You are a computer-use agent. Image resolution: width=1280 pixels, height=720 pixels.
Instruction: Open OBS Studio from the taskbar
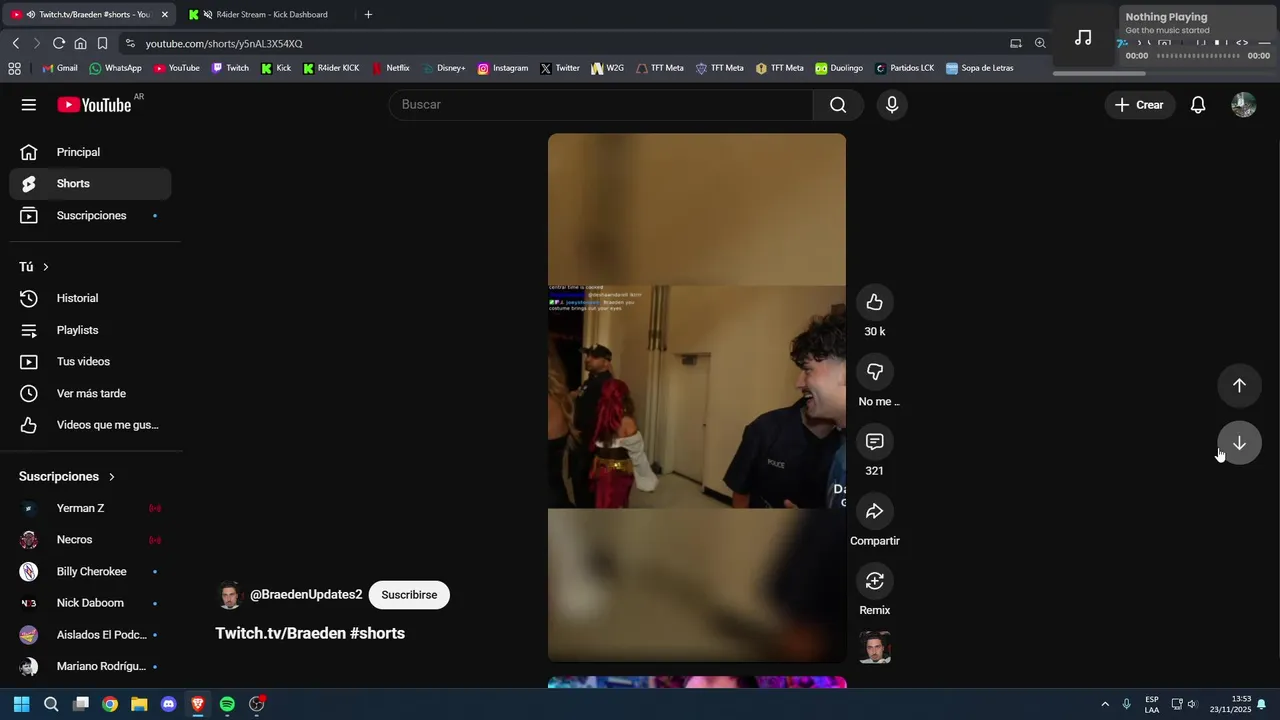(x=256, y=704)
